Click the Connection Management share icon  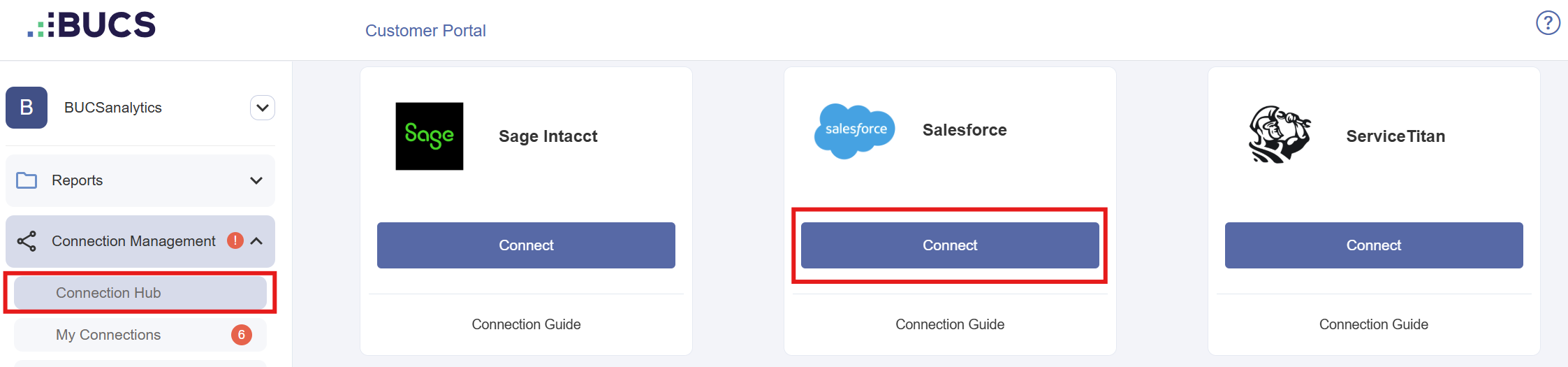[27, 241]
